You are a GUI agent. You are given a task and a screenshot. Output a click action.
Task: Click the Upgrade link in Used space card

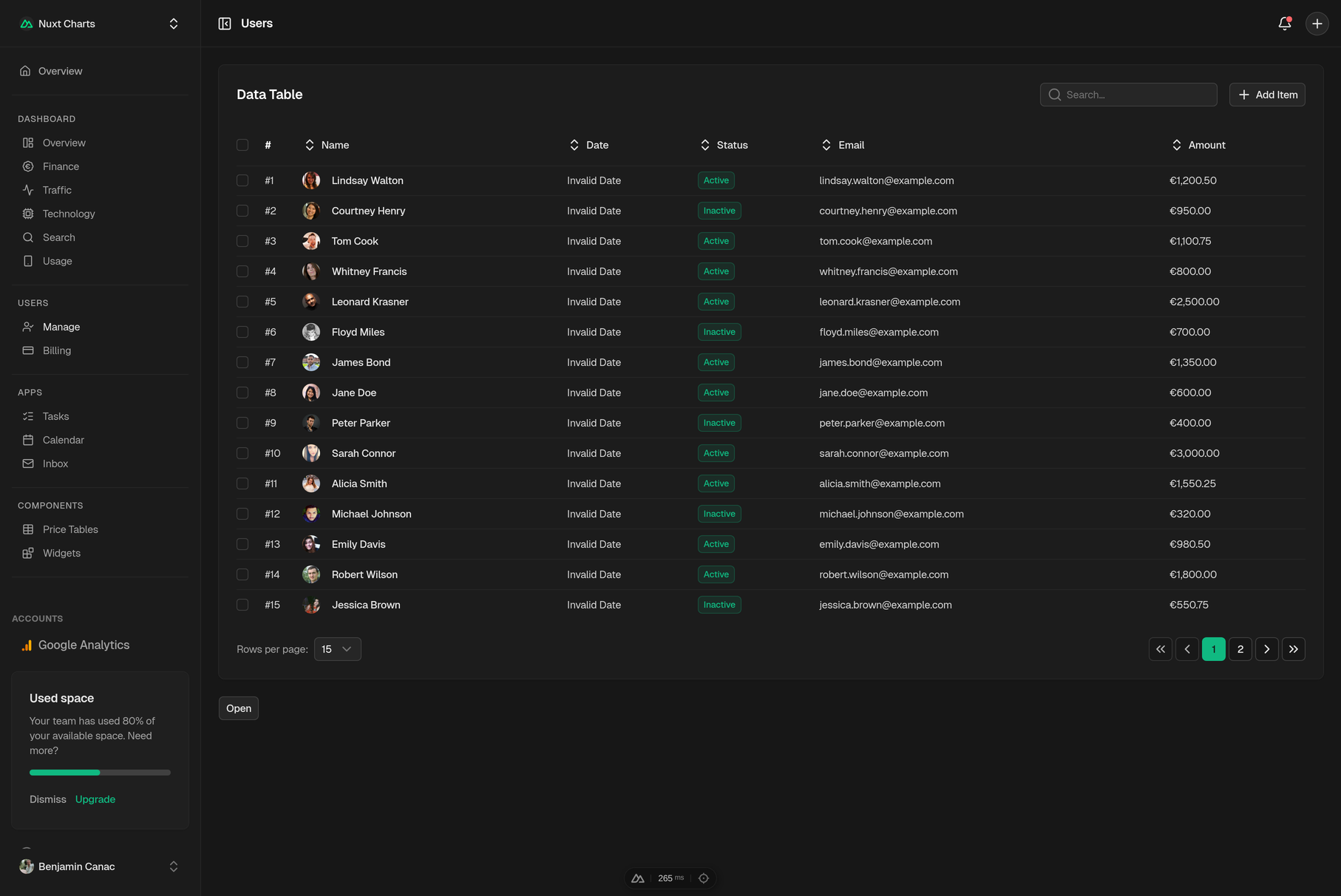(95, 799)
